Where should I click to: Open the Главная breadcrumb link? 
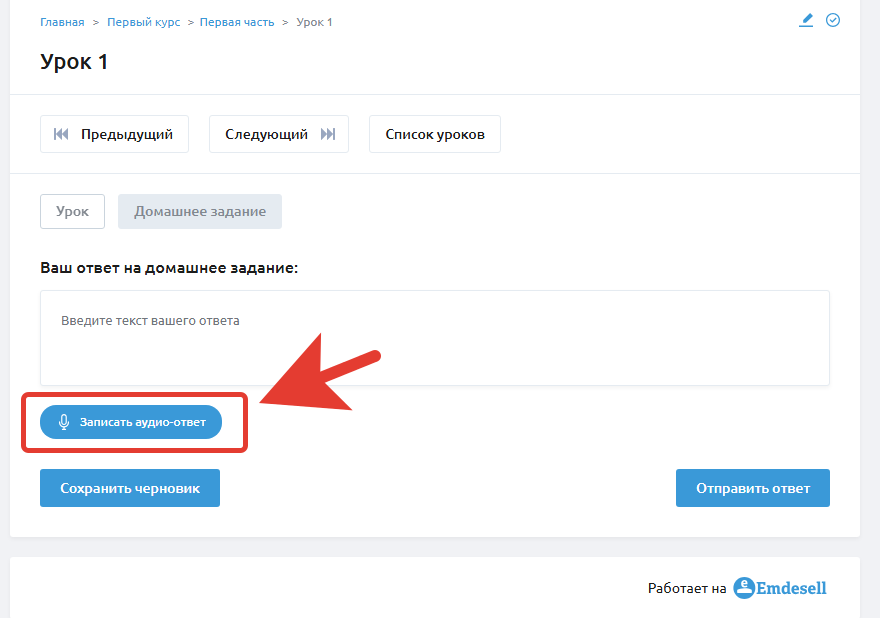[x=62, y=22]
